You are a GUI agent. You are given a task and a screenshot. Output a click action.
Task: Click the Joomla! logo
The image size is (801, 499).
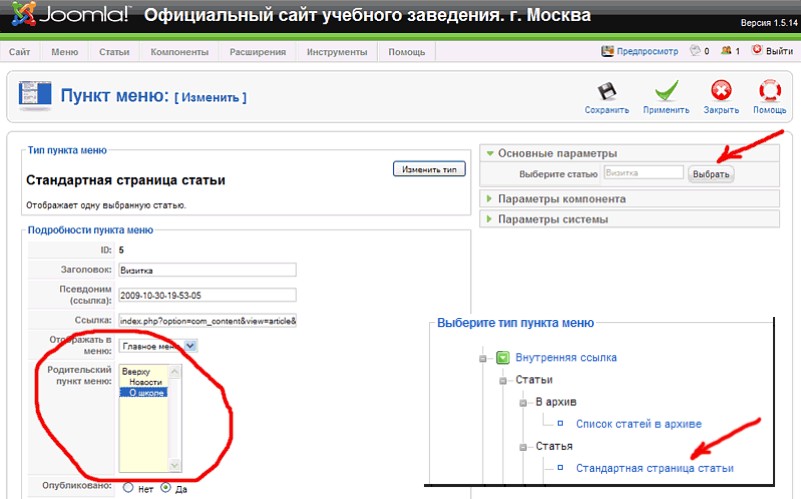point(68,17)
